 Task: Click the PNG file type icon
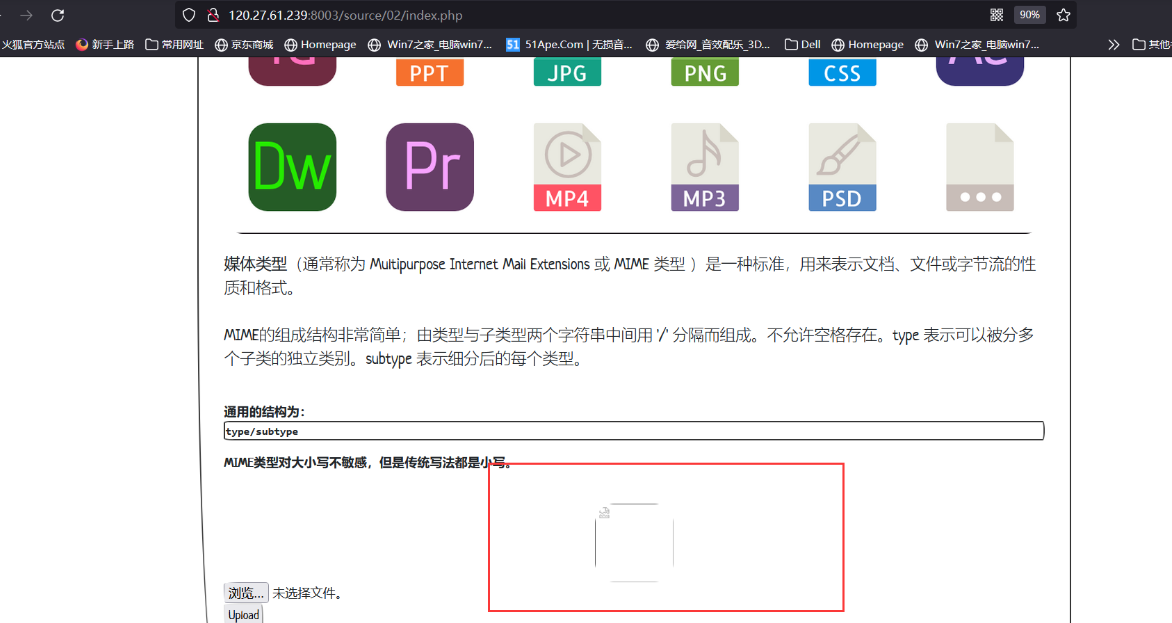coord(705,72)
